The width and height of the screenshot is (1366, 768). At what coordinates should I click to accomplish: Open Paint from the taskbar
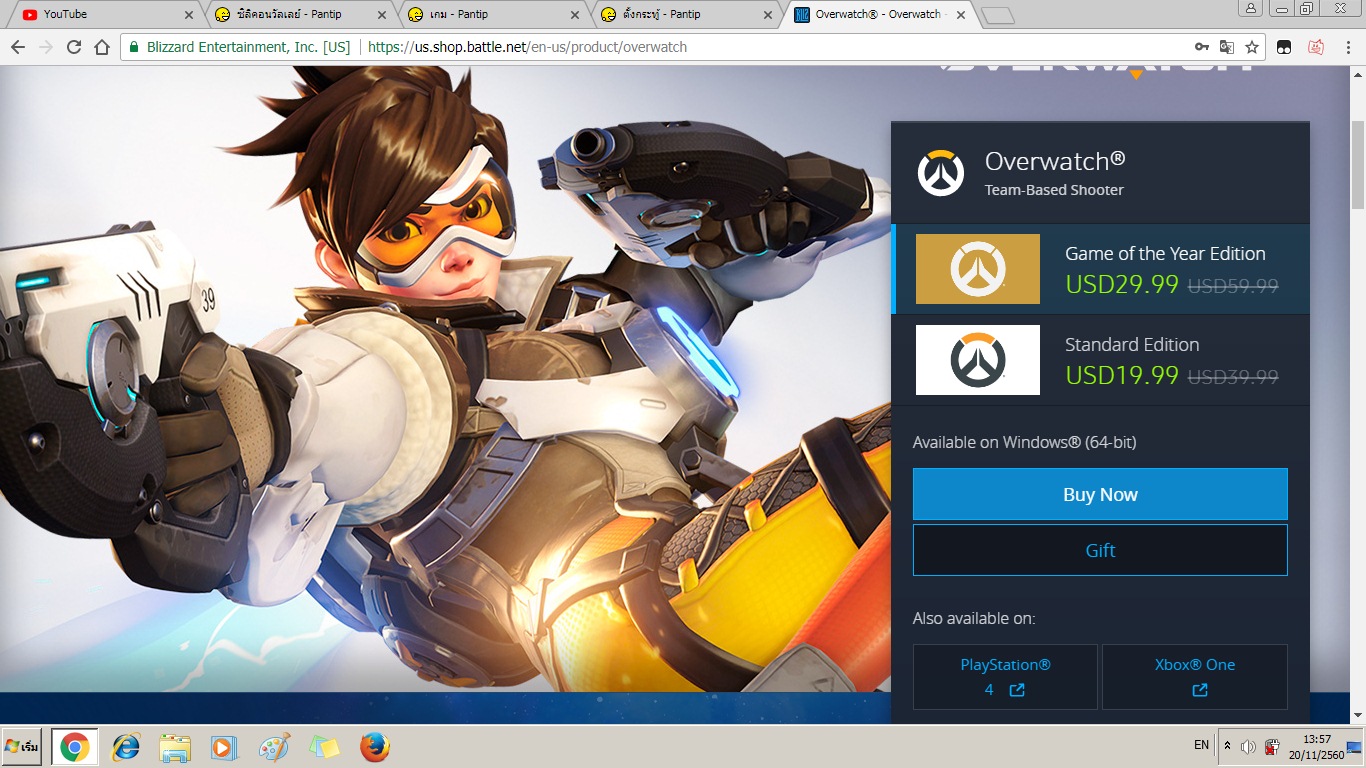pos(274,747)
